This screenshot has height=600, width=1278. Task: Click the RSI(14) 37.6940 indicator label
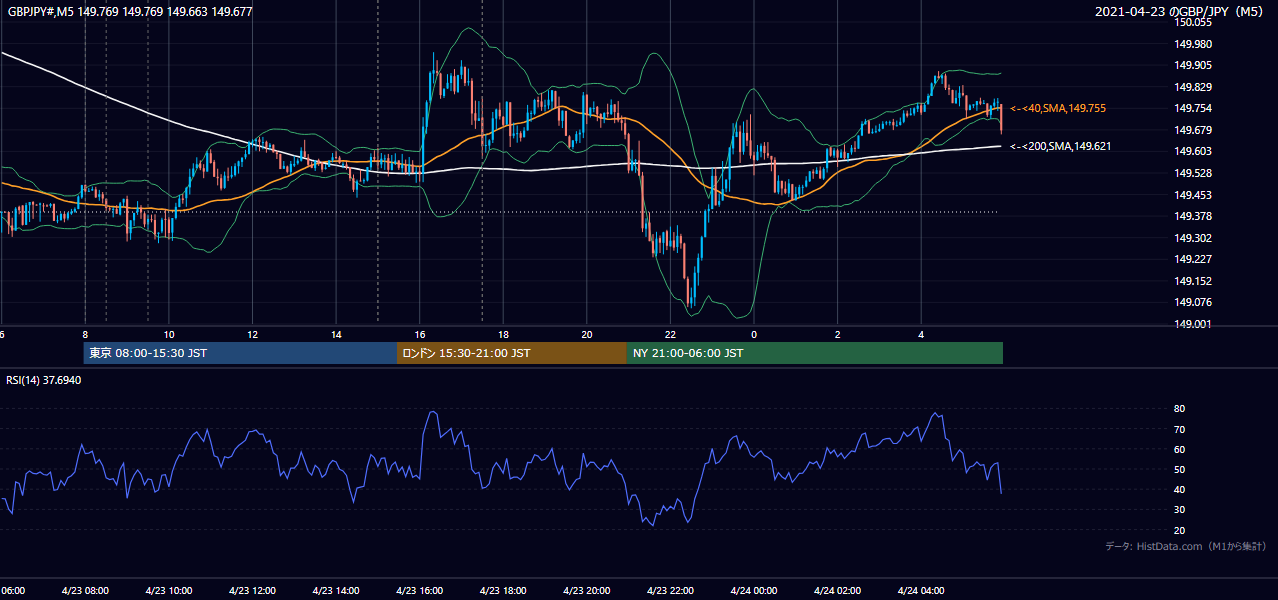tap(44, 380)
